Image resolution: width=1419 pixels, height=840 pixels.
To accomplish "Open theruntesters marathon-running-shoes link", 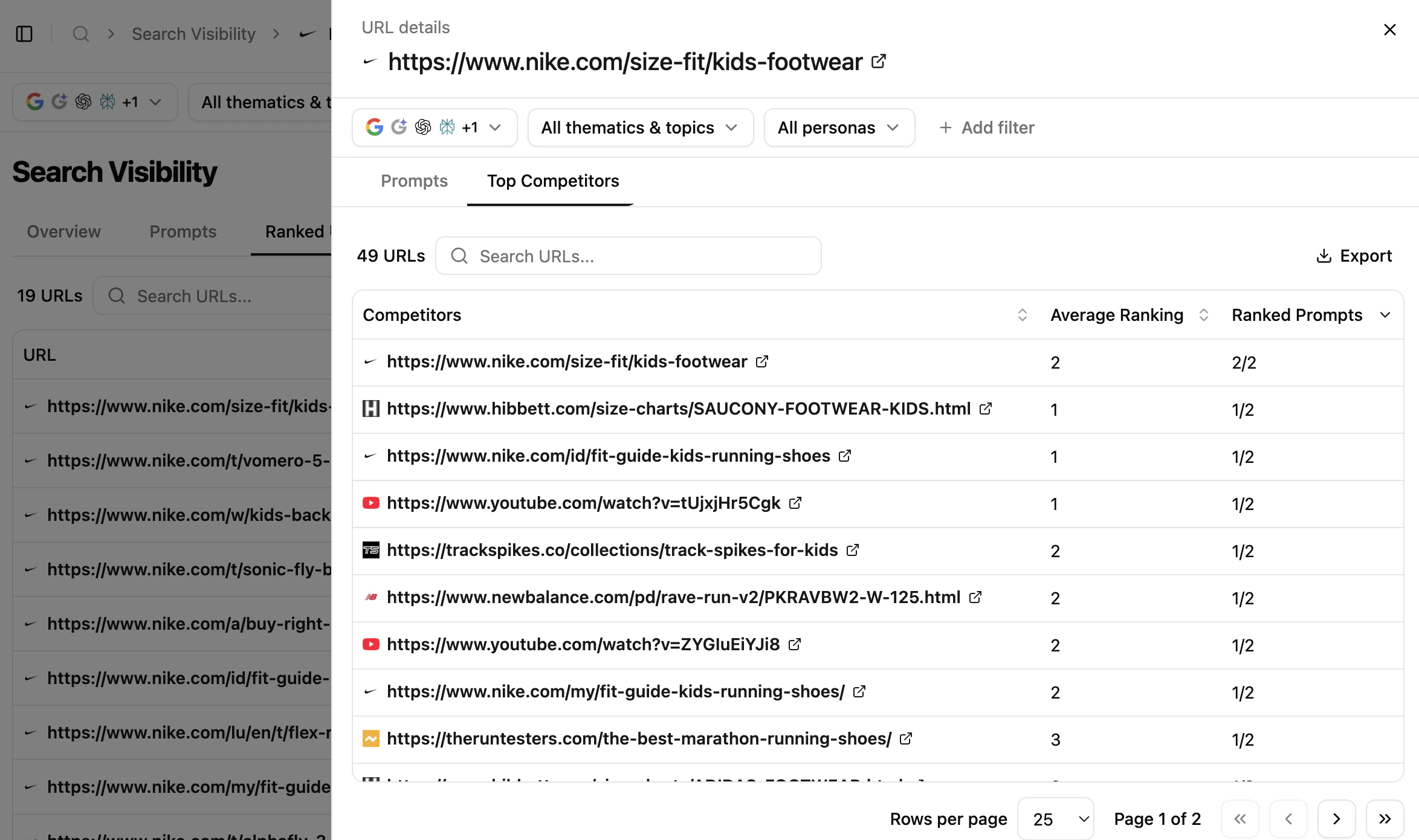I will tap(639, 738).
